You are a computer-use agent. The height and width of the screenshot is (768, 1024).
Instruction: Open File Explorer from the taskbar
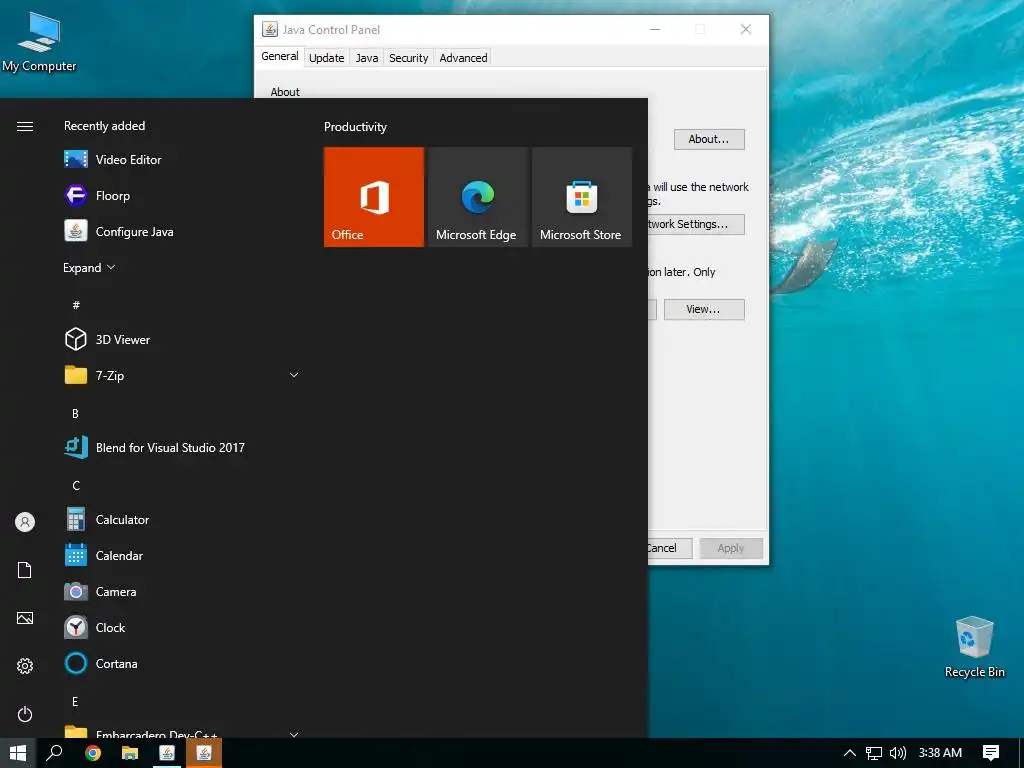130,753
